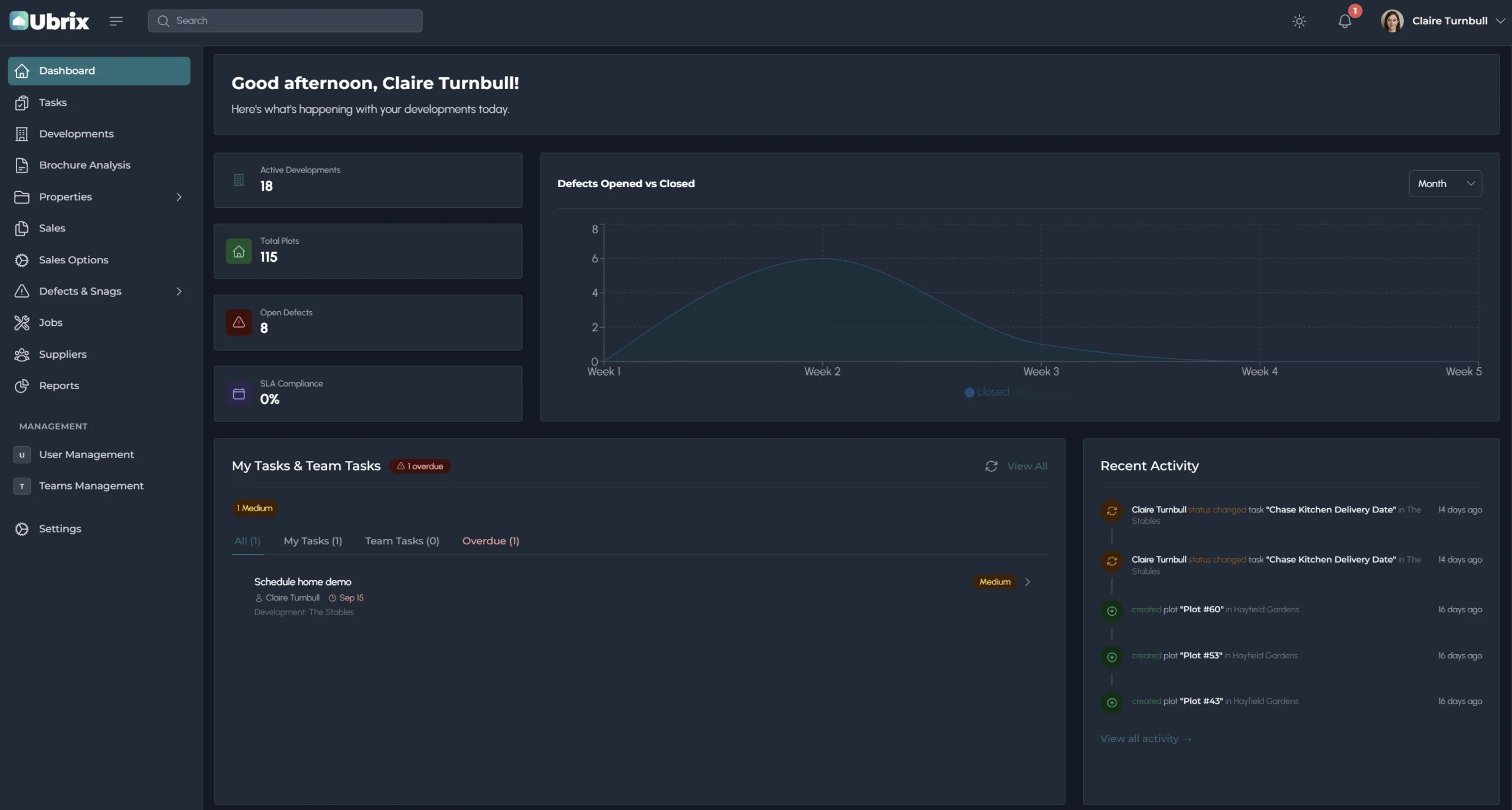Select the Team Tasks (0) tab
1512x810 pixels.
pyautogui.click(x=402, y=541)
